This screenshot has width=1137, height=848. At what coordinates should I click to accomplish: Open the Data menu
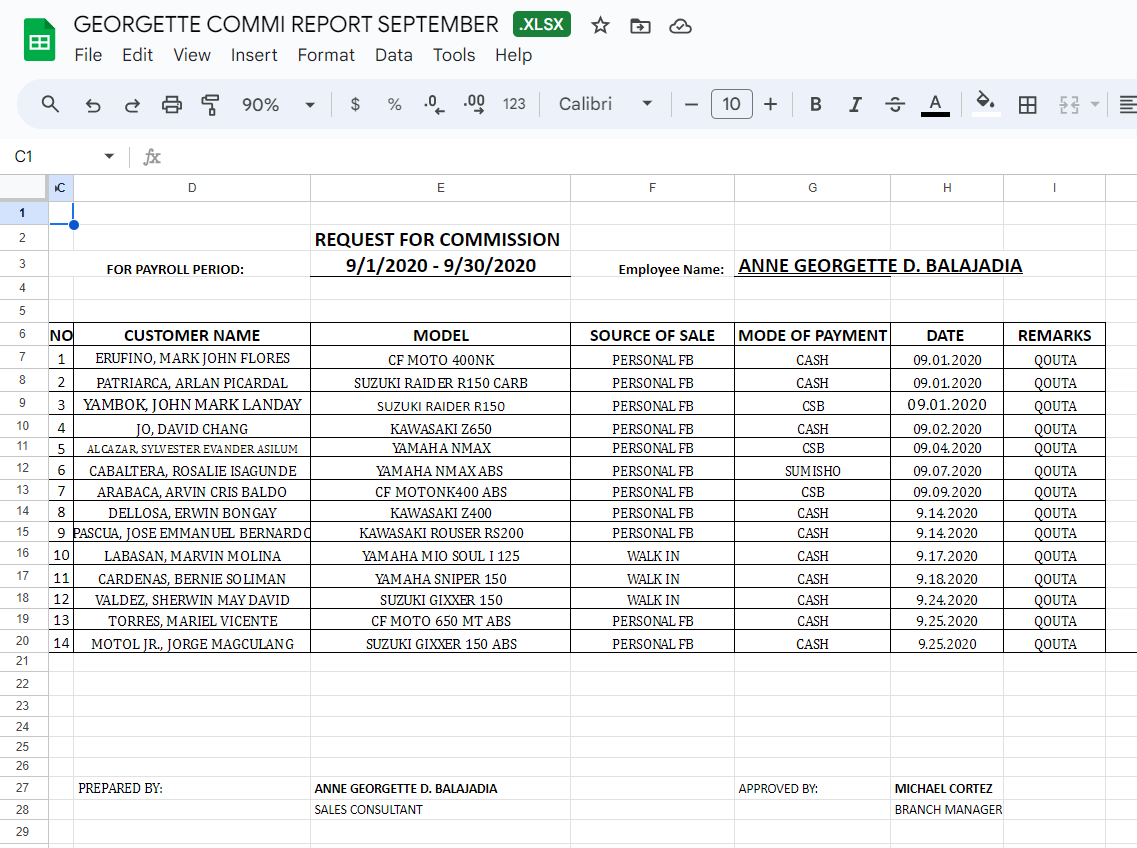coord(394,55)
